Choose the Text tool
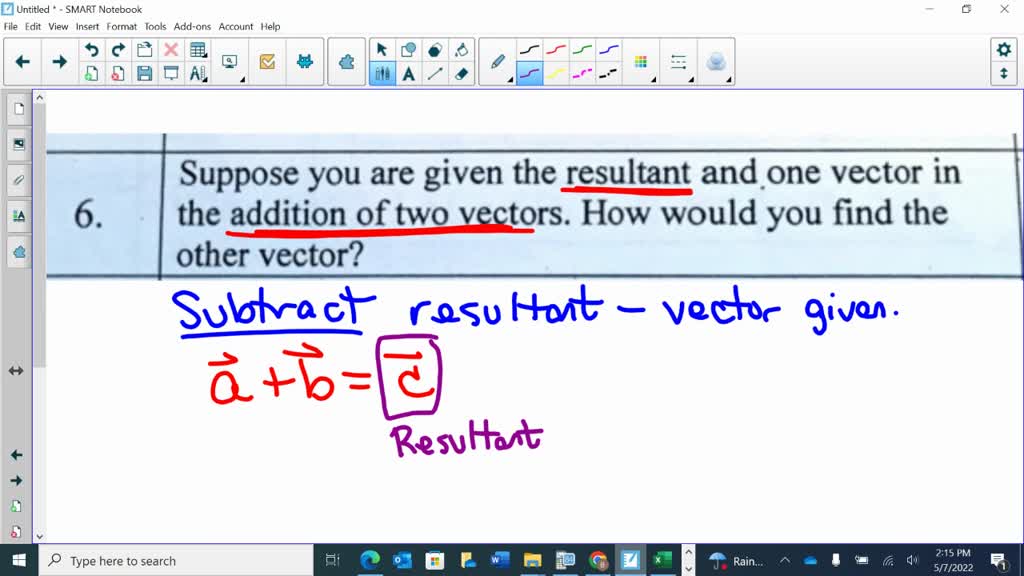Image resolution: width=1024 pixels, height=576 pixels. pos(408,73)
